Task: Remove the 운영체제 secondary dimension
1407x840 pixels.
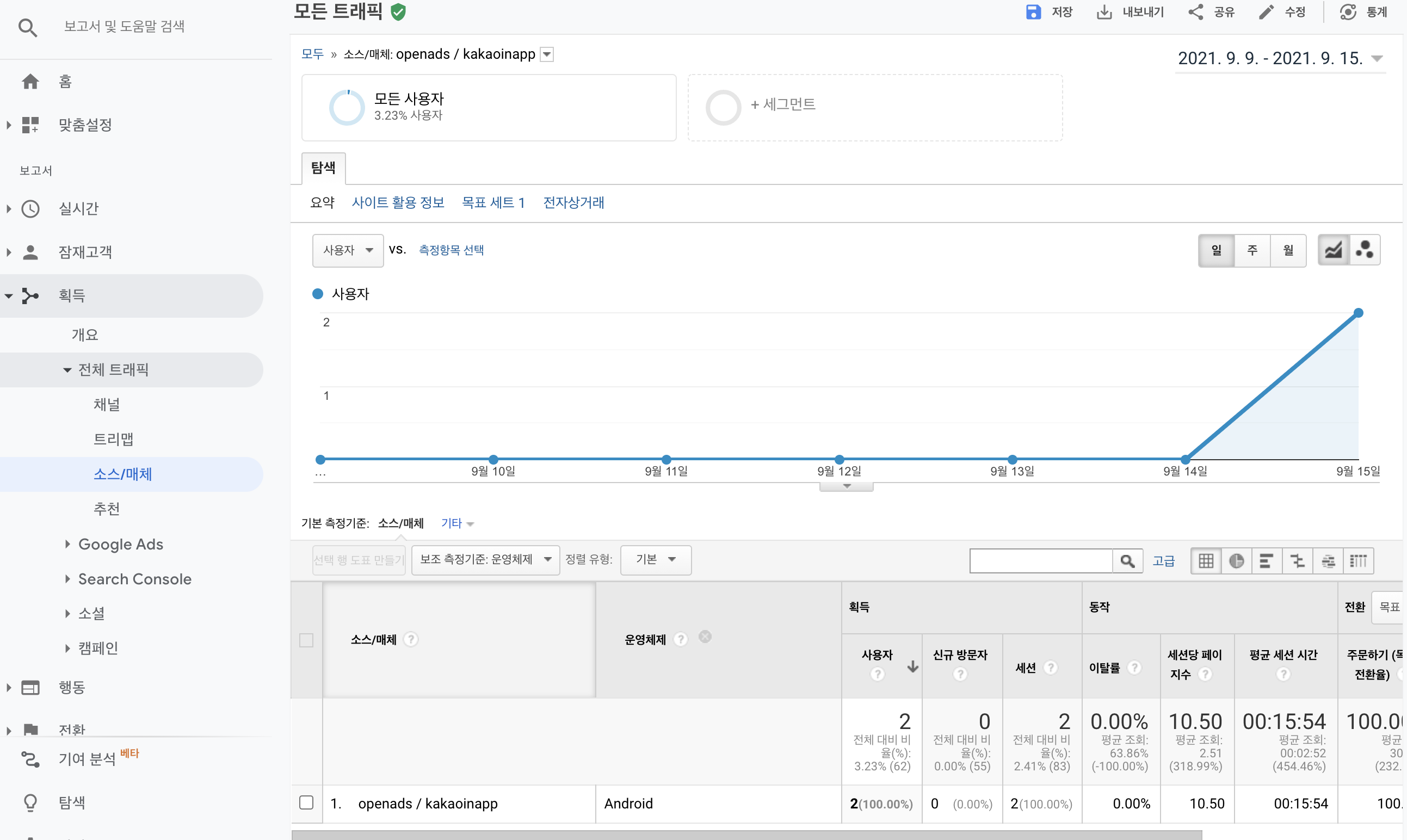Action: click(x=705, y=637)
